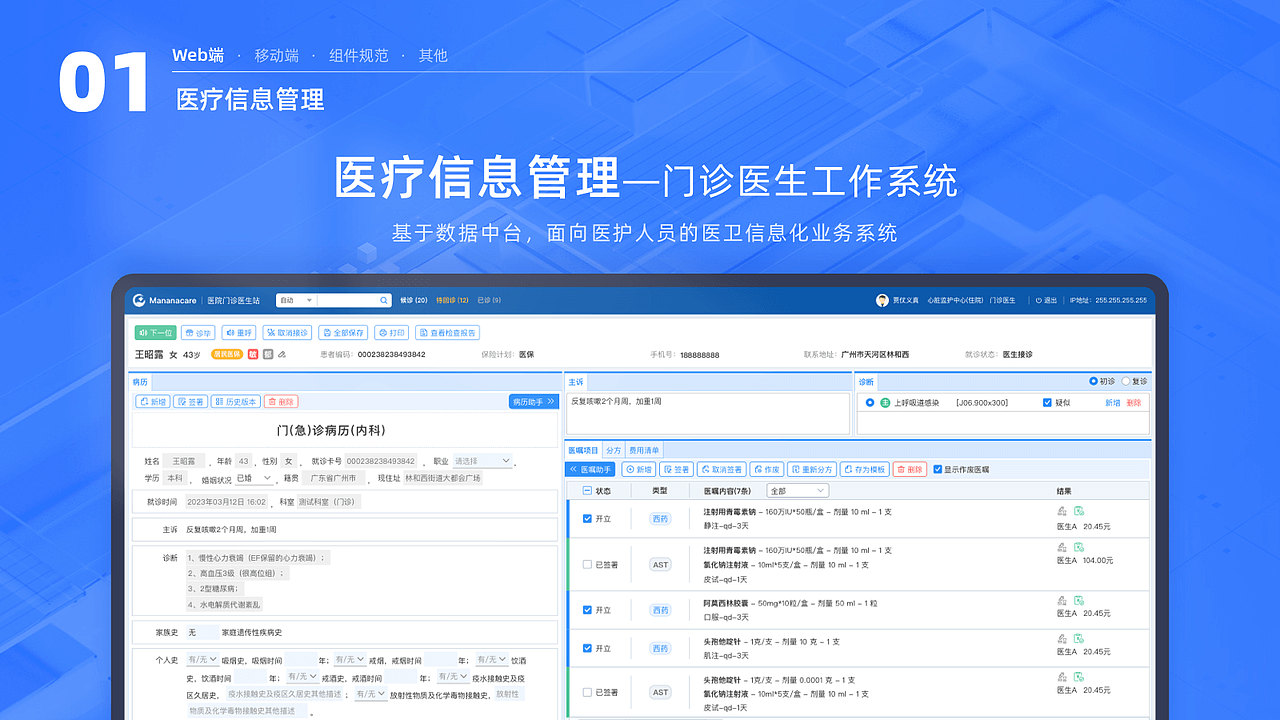Click 新增 in the 病历 toolbar
This screenshot has width=1280, height=720.
(x=153, y=401)
